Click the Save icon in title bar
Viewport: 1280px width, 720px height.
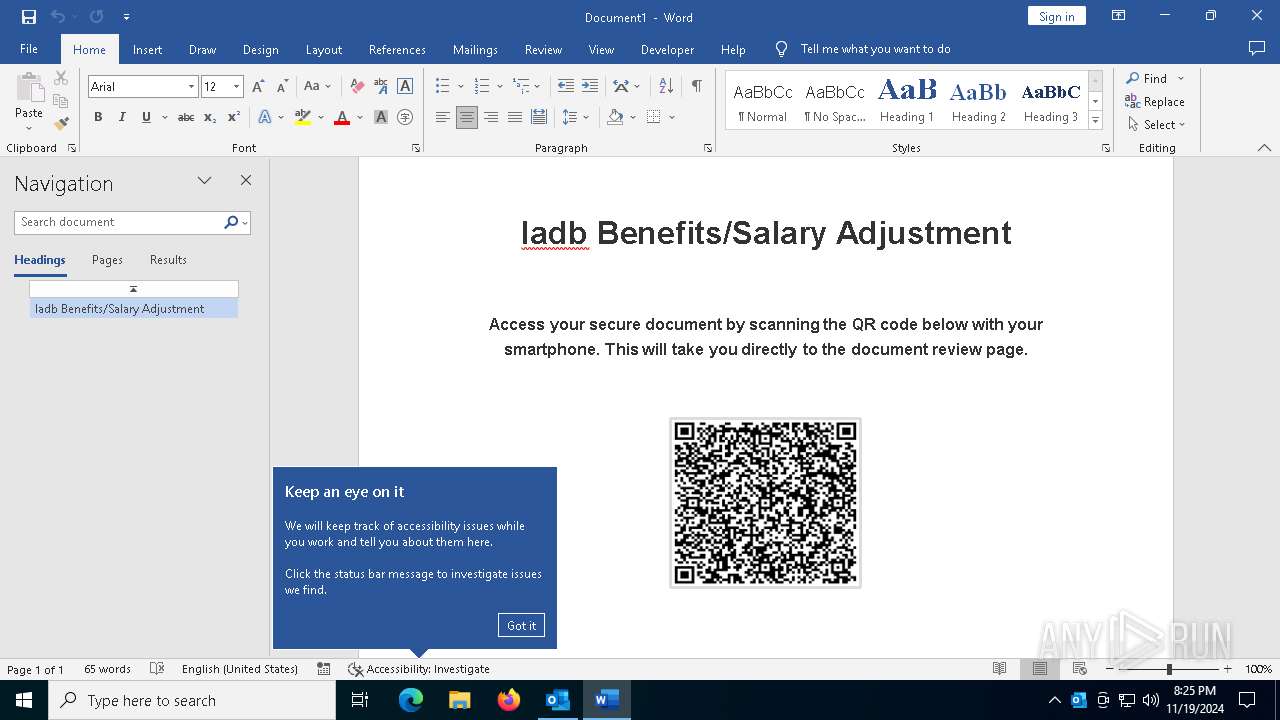29,17
